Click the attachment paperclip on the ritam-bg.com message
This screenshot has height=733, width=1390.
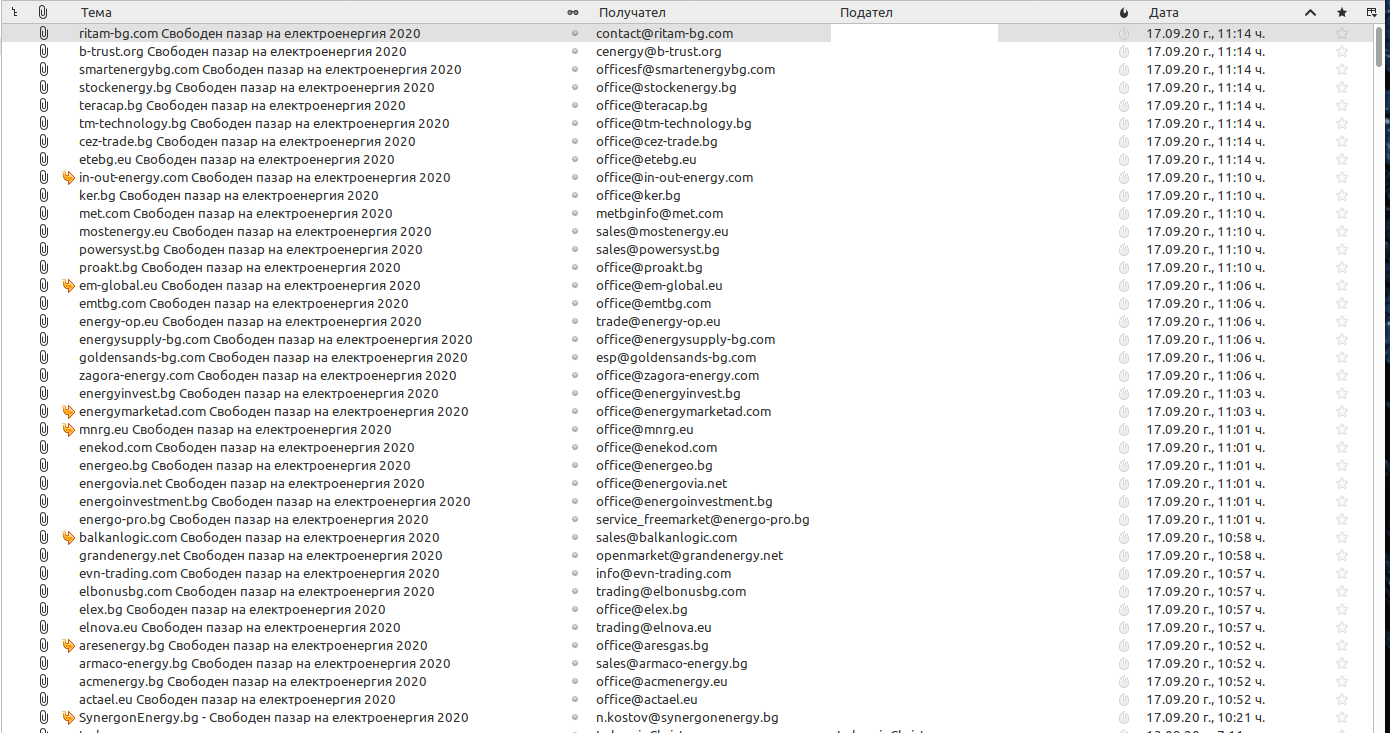click(43, 34)
